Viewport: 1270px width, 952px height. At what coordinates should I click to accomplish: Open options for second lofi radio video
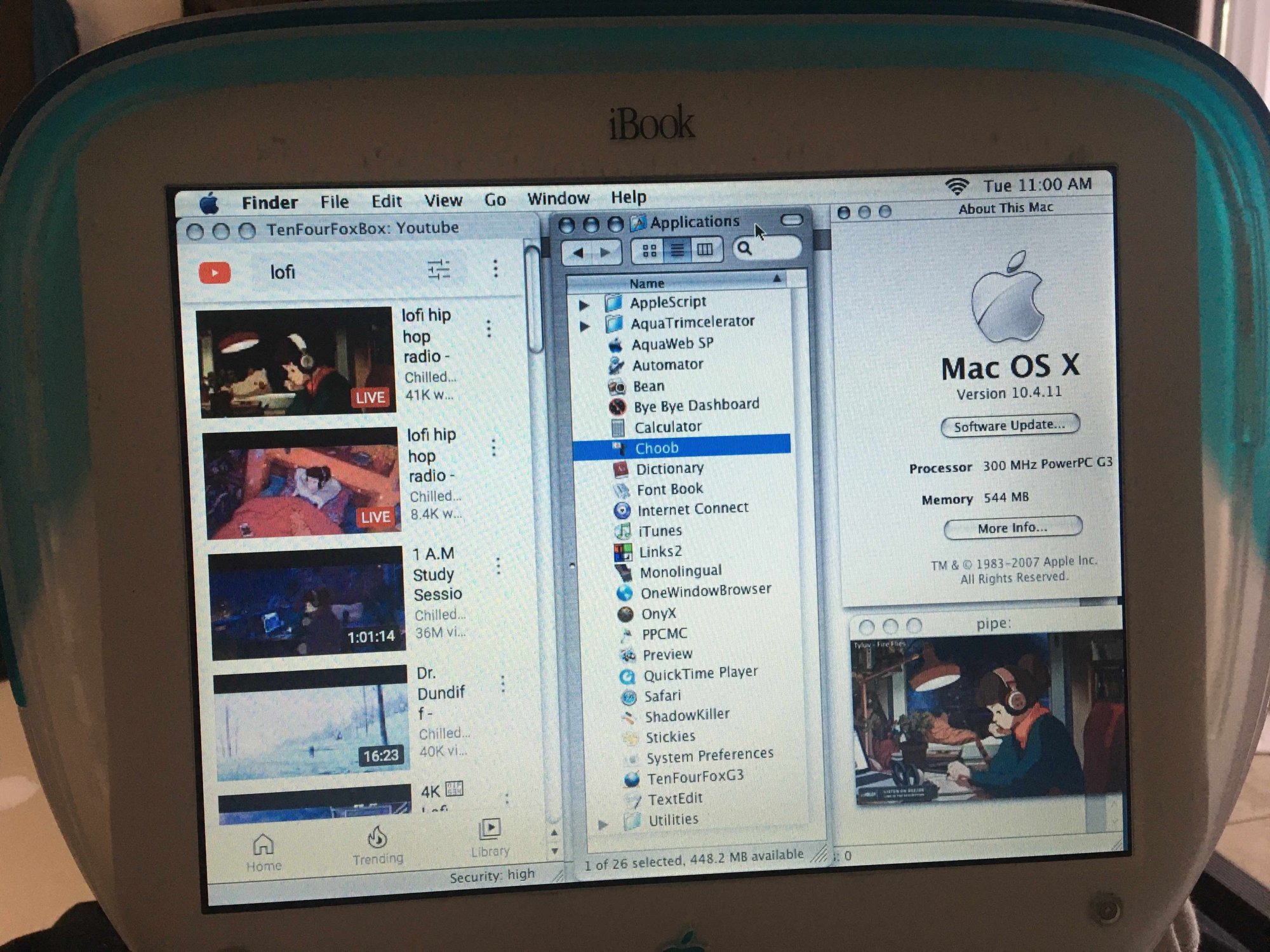[x=493, y=447]
